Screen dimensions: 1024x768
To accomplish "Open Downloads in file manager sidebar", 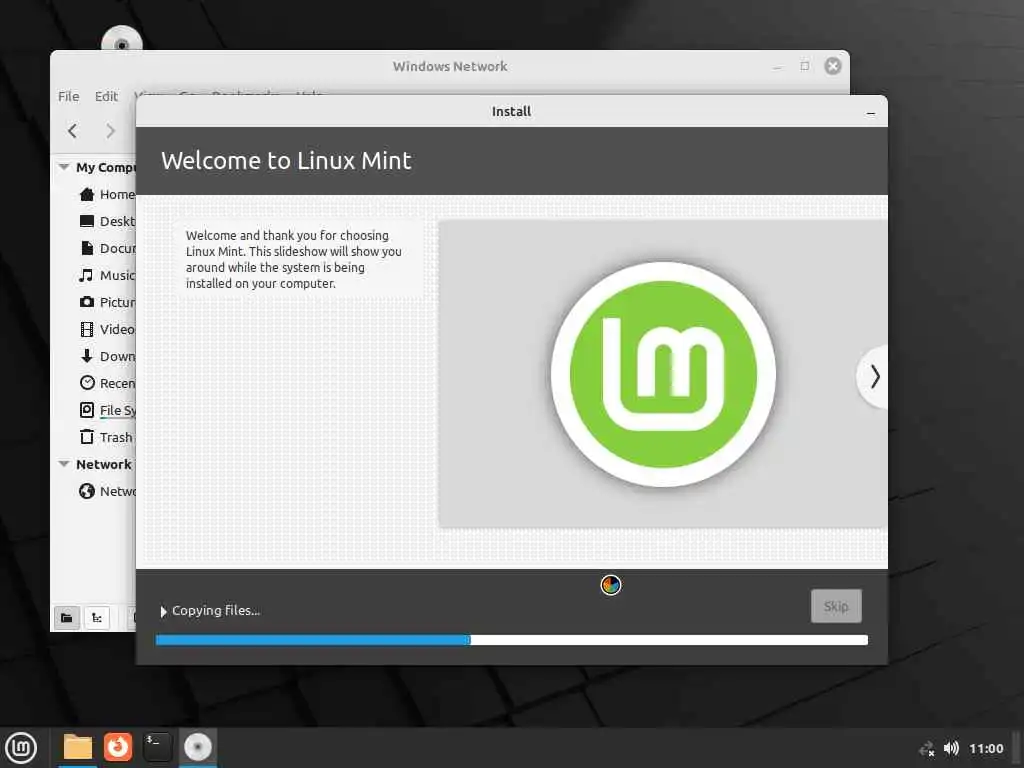I will point(106,356).
